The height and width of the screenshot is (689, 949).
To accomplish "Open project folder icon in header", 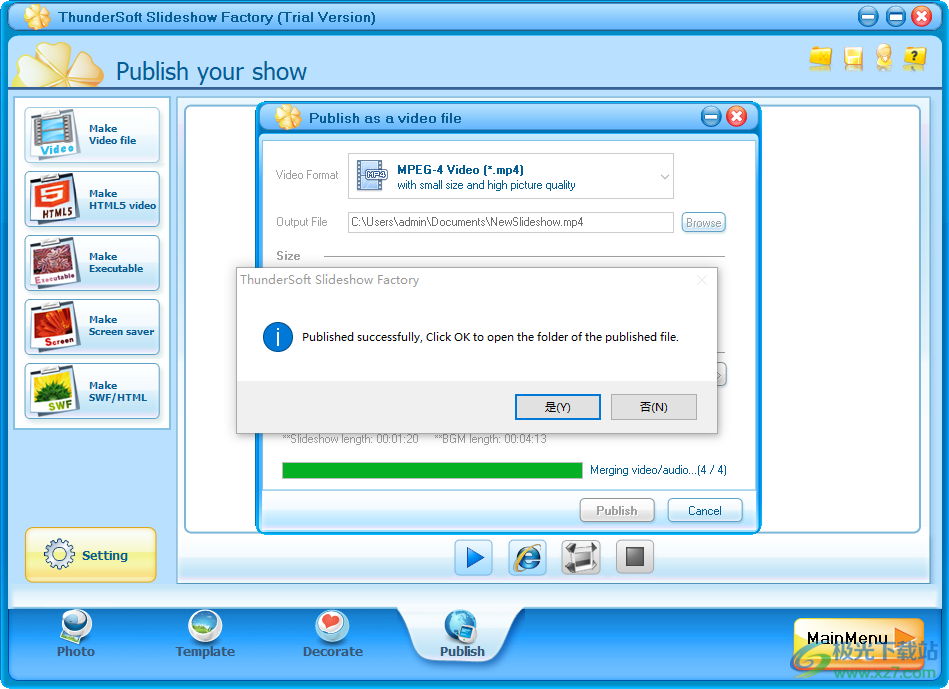I will click(821, 58).
